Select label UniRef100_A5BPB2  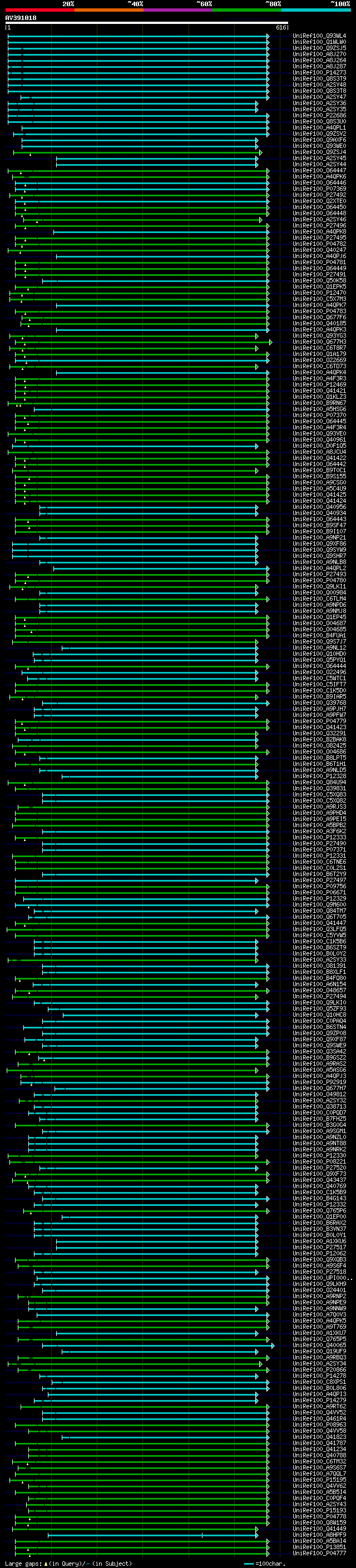pyautogui.click(x=319, y=825)
